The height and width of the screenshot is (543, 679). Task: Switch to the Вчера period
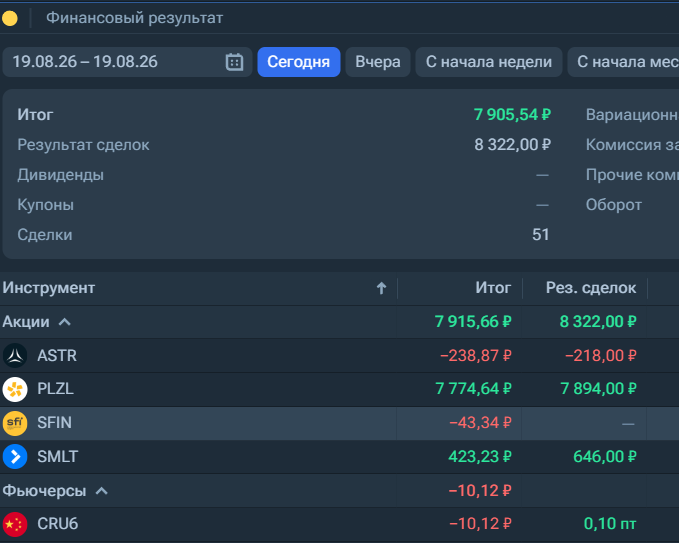pos(378,62)
